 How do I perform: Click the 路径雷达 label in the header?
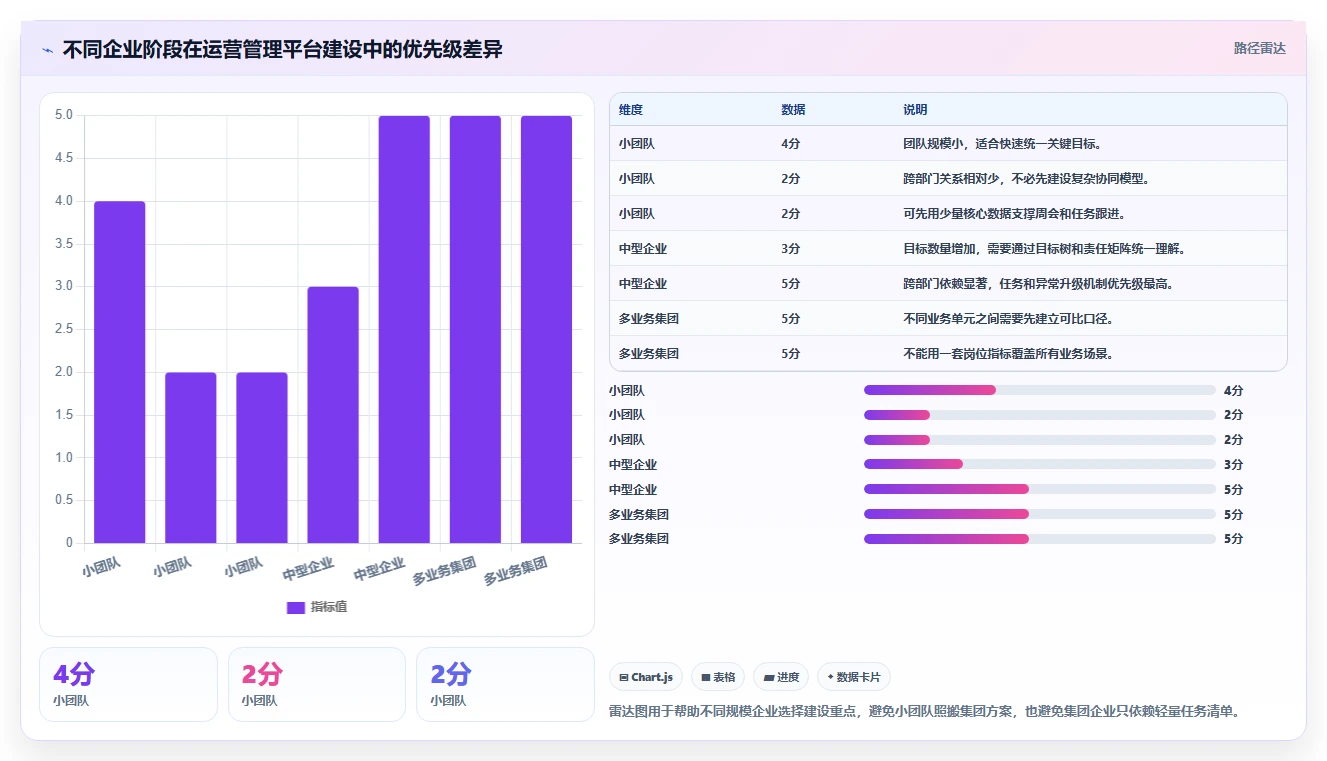pos(1260,48)
